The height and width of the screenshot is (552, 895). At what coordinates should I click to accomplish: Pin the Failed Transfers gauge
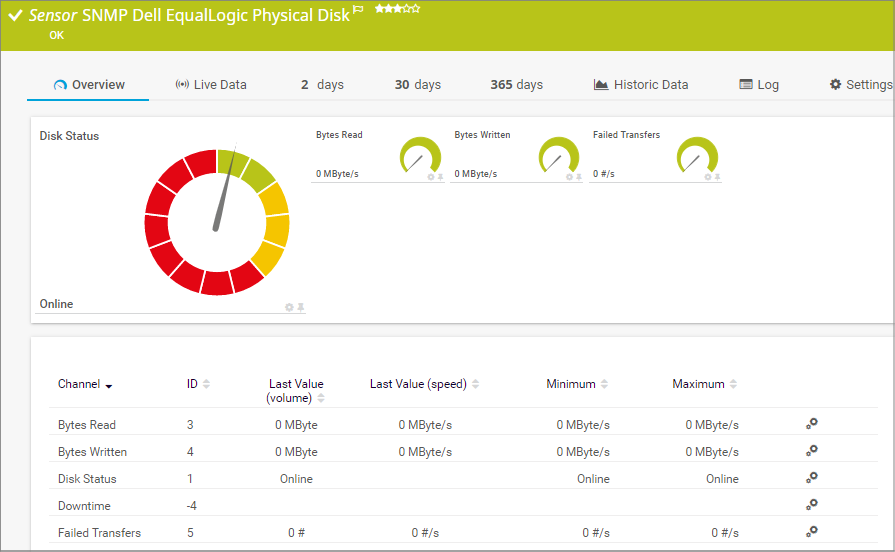717,177
